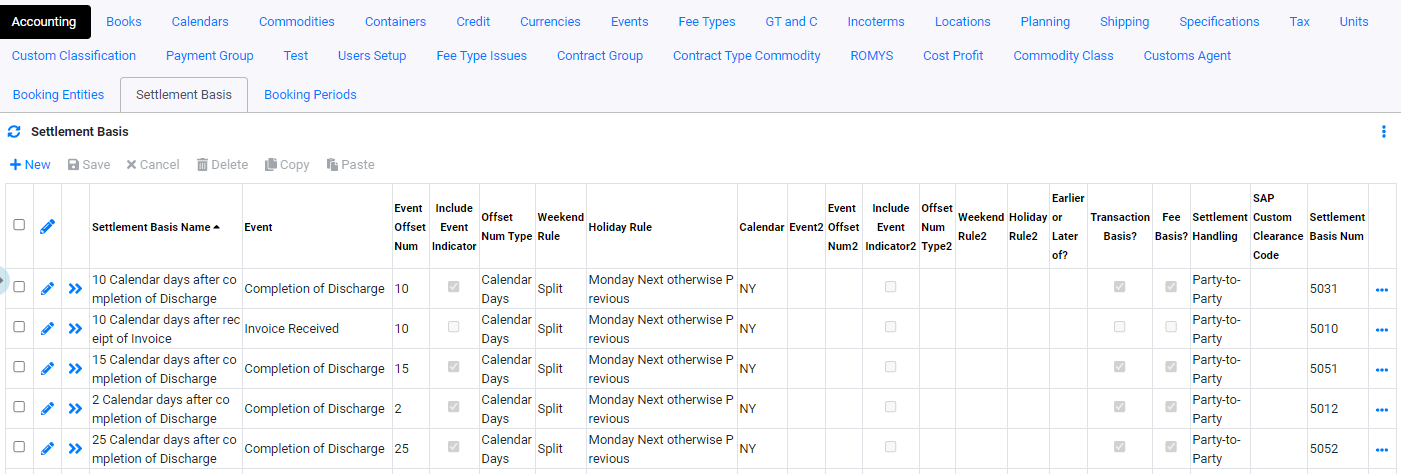Edit row 25 Calendar days after completion of Discharge

47,448
